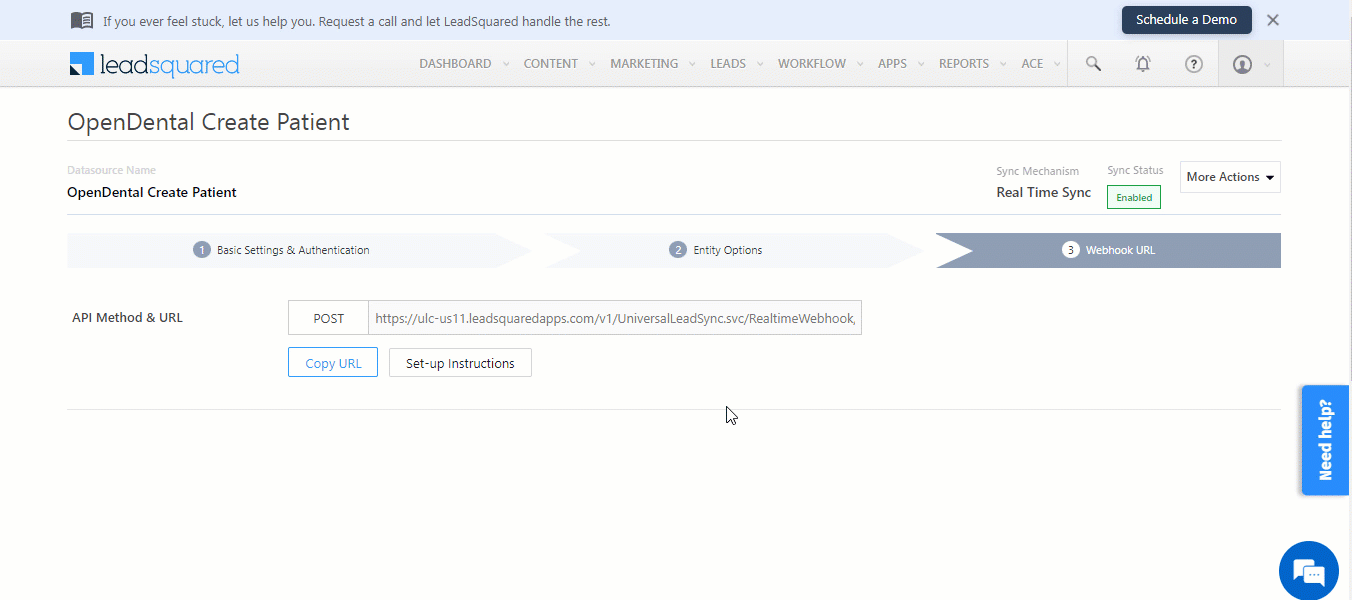Open the WORKFLOW menu
Image resolution: width=1352 pixels, height=600 pixels.
[x=812, y=63]
